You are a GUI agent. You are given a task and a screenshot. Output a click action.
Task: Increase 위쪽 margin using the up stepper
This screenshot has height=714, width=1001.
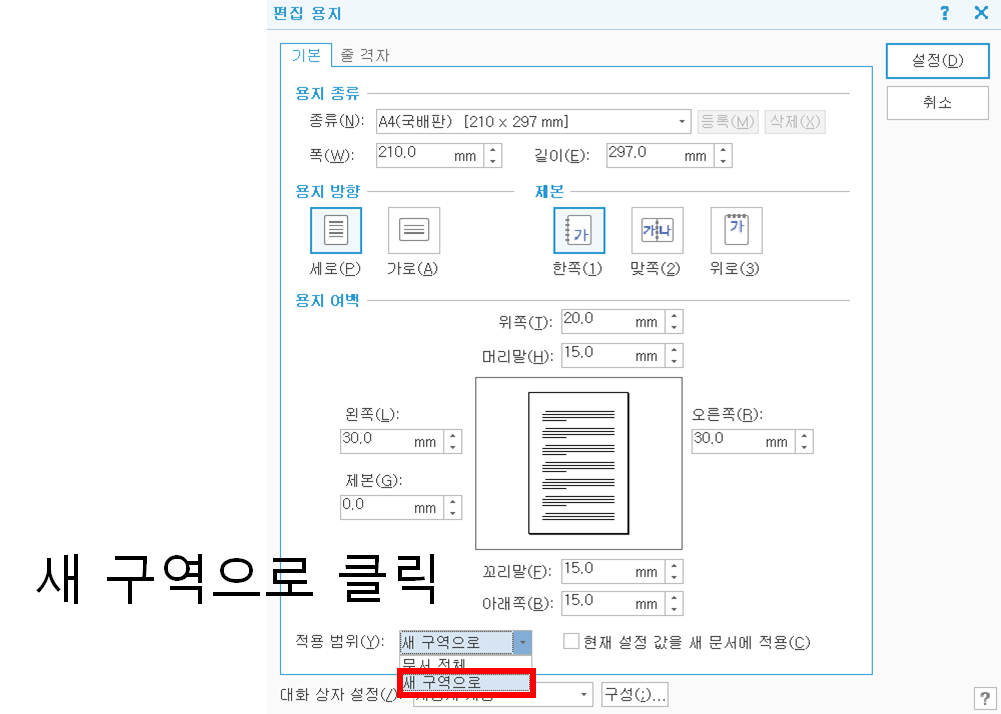675,316
